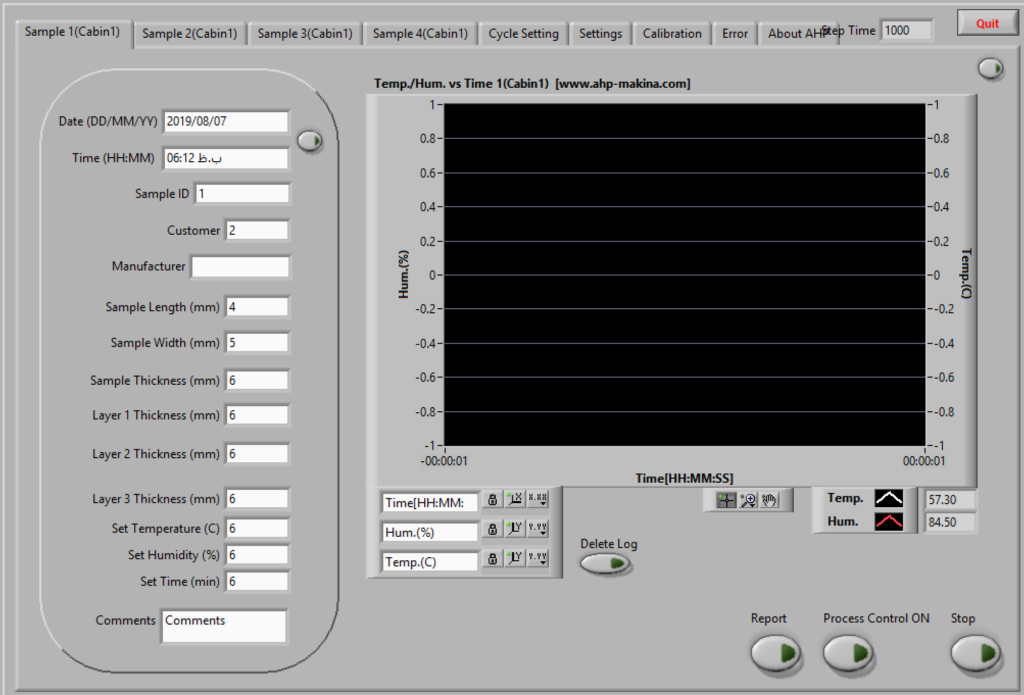Switch to the Cycle Setting tab
The image size is (1024, 695).
point(523,33)
